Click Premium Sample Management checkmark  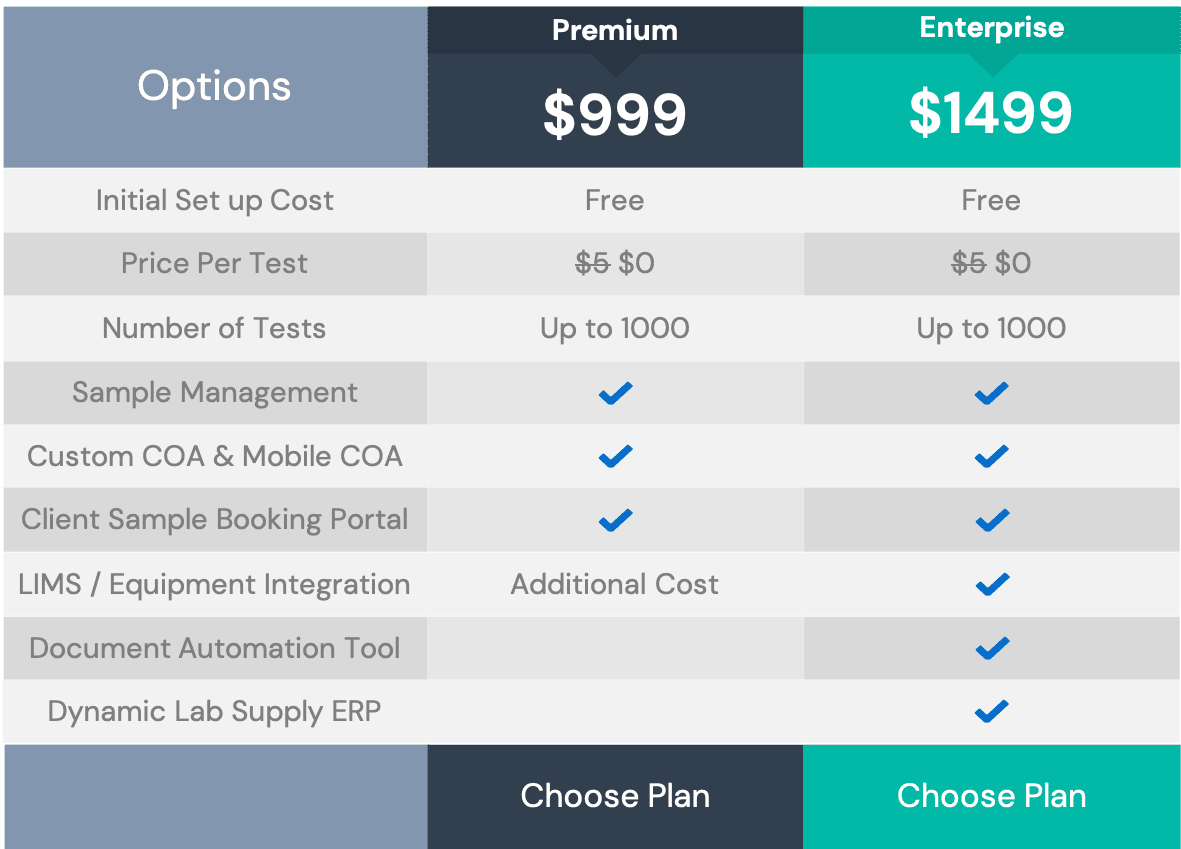(x=615, y=392)
